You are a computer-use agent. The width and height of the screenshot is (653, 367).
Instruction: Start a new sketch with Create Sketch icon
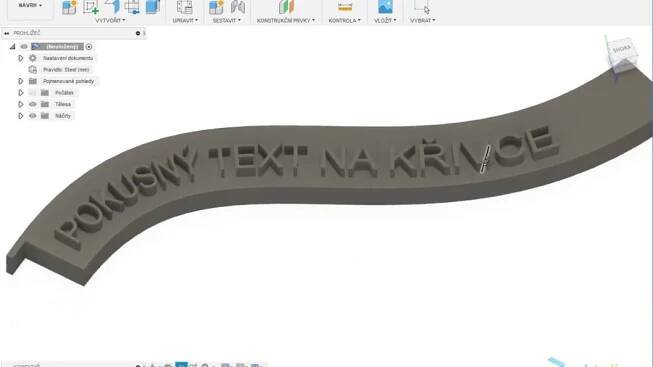(90, 7)
